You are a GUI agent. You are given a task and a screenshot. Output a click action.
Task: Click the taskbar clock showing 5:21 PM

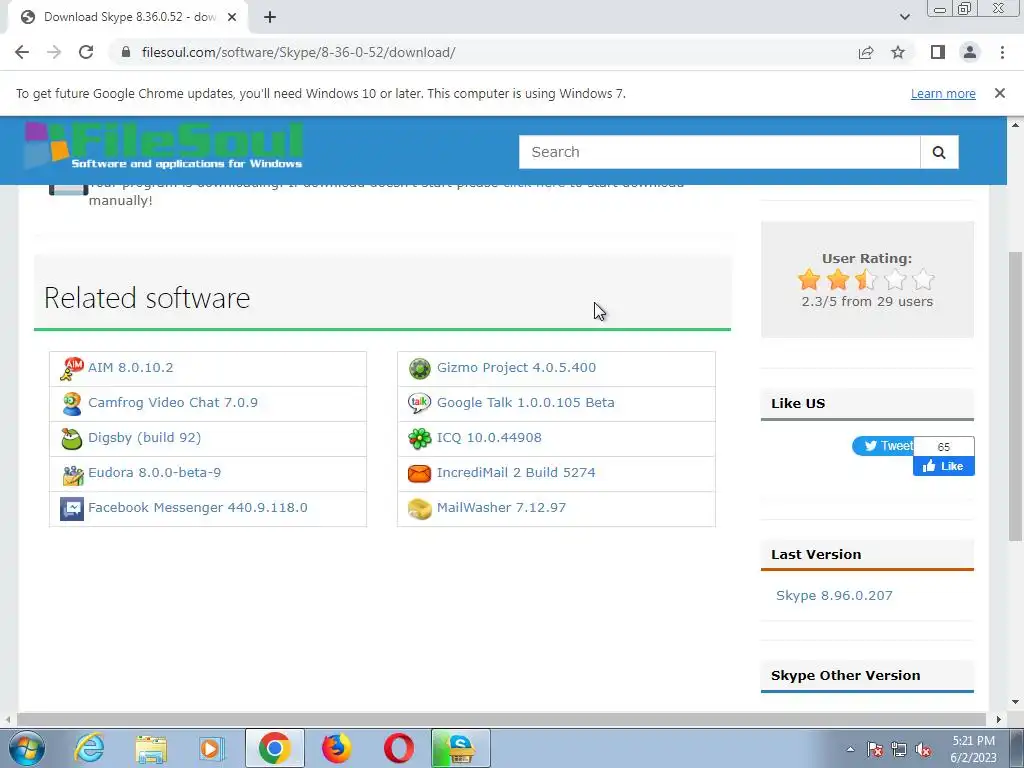(973, 749)
